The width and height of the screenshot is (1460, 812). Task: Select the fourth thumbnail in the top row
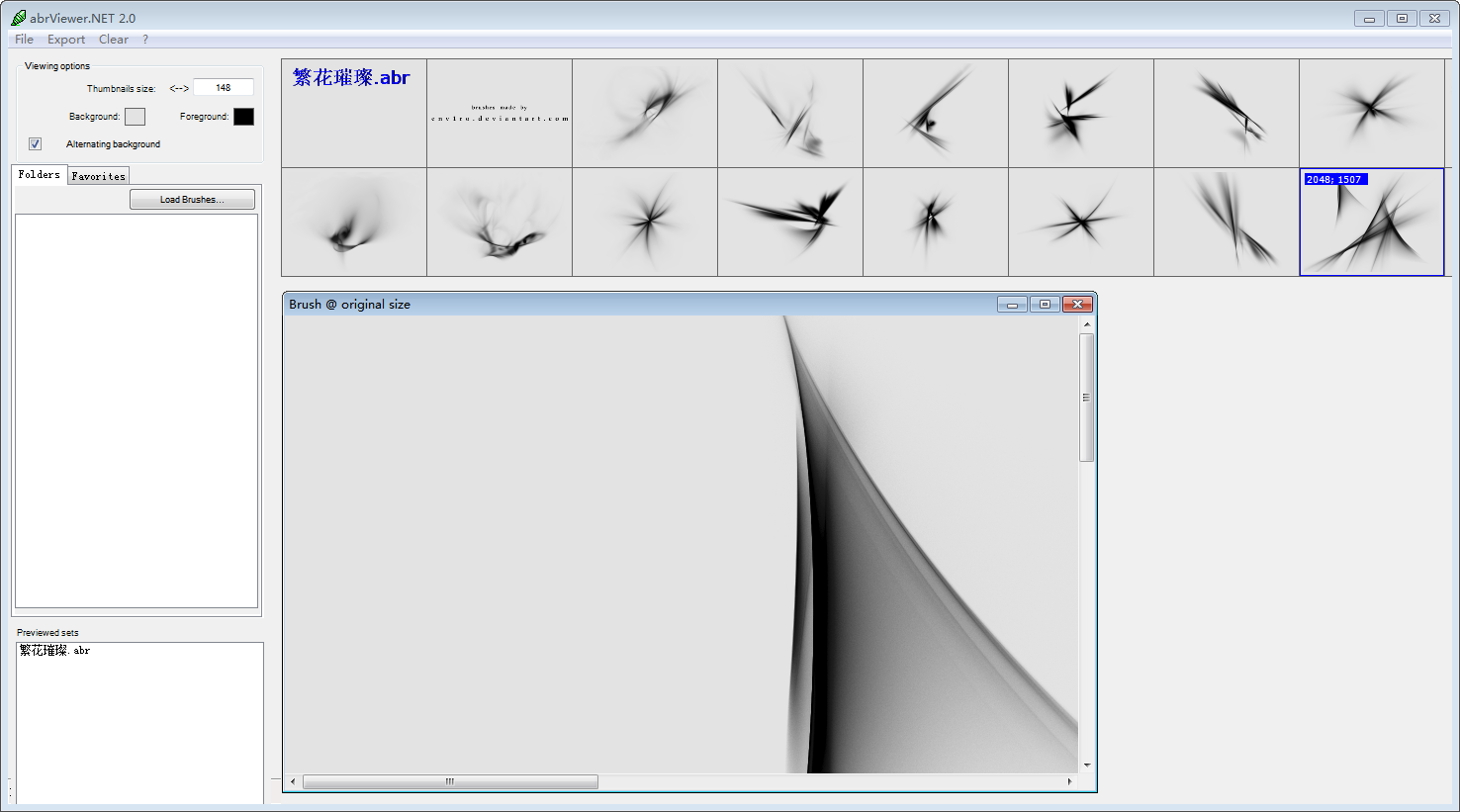790,113
